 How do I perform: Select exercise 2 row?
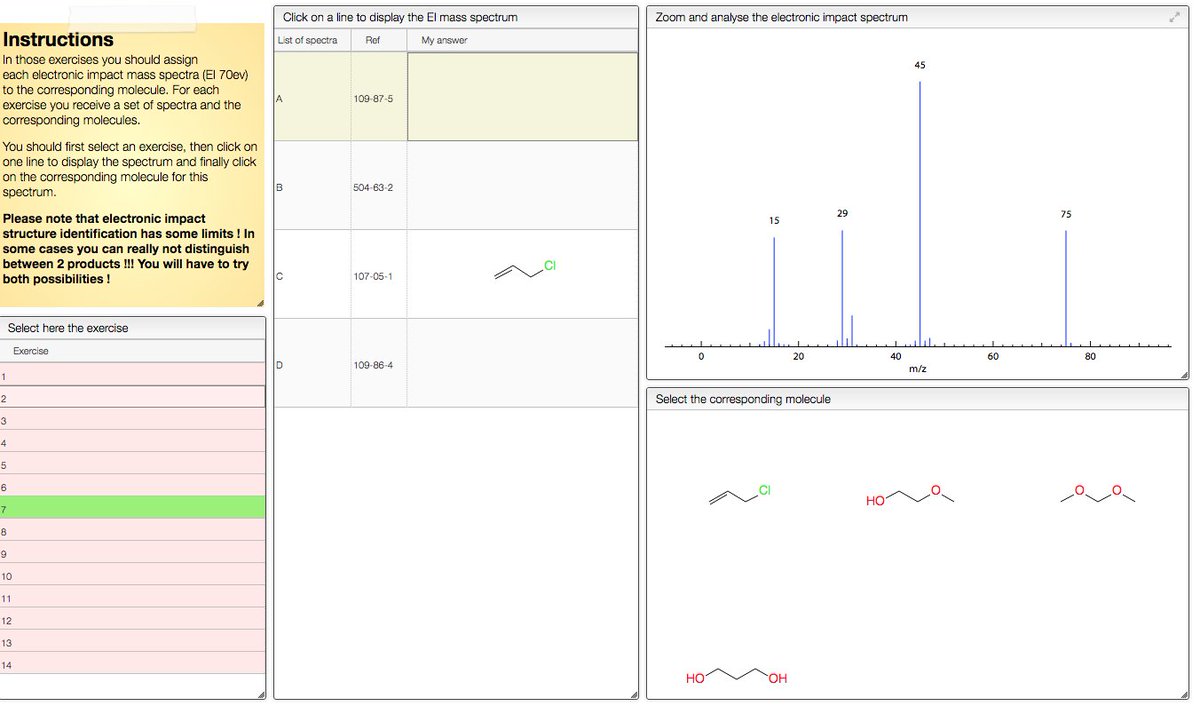tap(133, 397)
